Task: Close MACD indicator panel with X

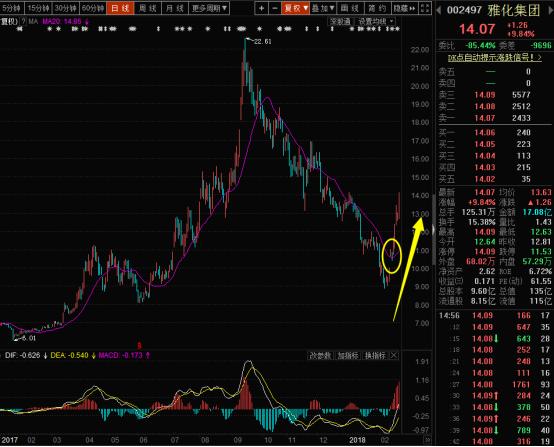Action: 394,355
